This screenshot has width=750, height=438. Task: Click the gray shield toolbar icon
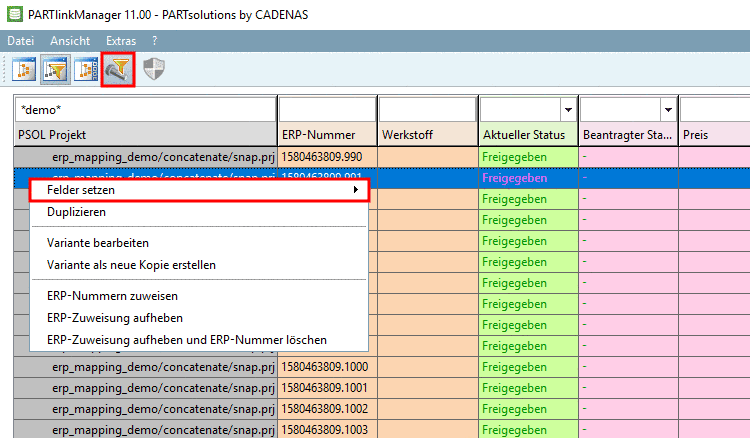154,70
